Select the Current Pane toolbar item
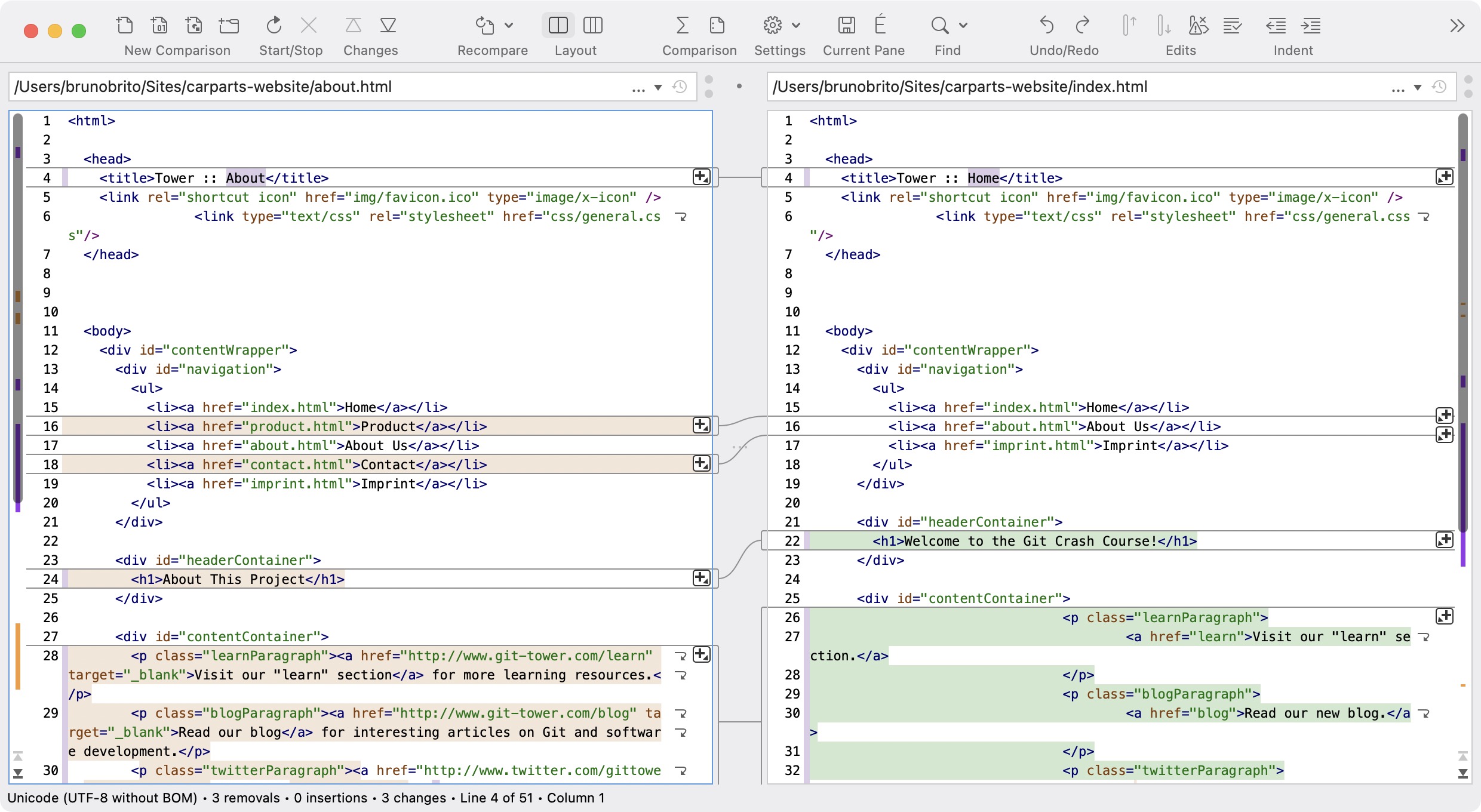The height and width of the screenshot is (812, 1481). [846, 25]
